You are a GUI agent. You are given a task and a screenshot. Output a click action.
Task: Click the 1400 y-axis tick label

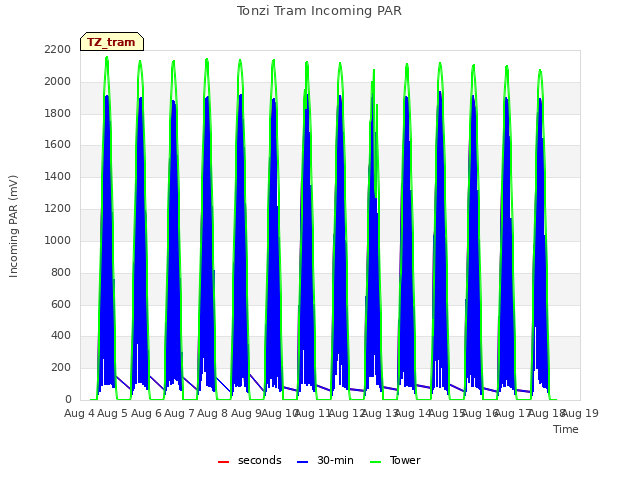pos(58,176)
